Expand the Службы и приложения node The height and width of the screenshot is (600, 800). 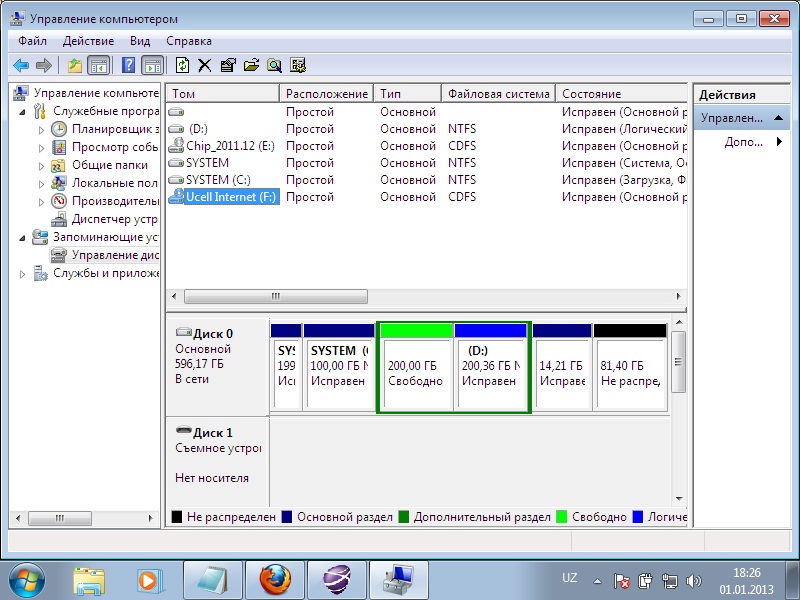coord(24,274)
